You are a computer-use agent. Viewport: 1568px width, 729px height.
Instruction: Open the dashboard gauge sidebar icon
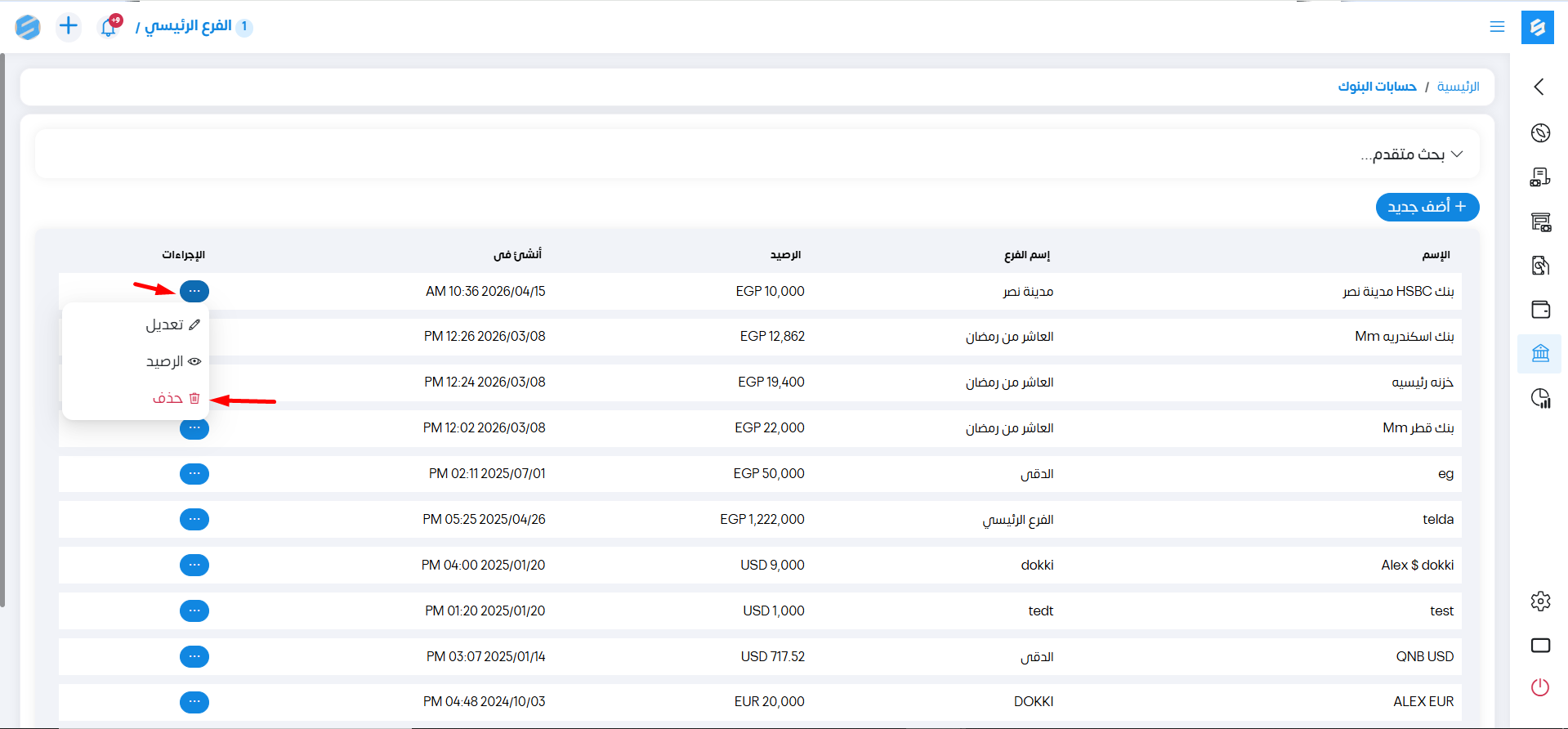coord(1540,133)
